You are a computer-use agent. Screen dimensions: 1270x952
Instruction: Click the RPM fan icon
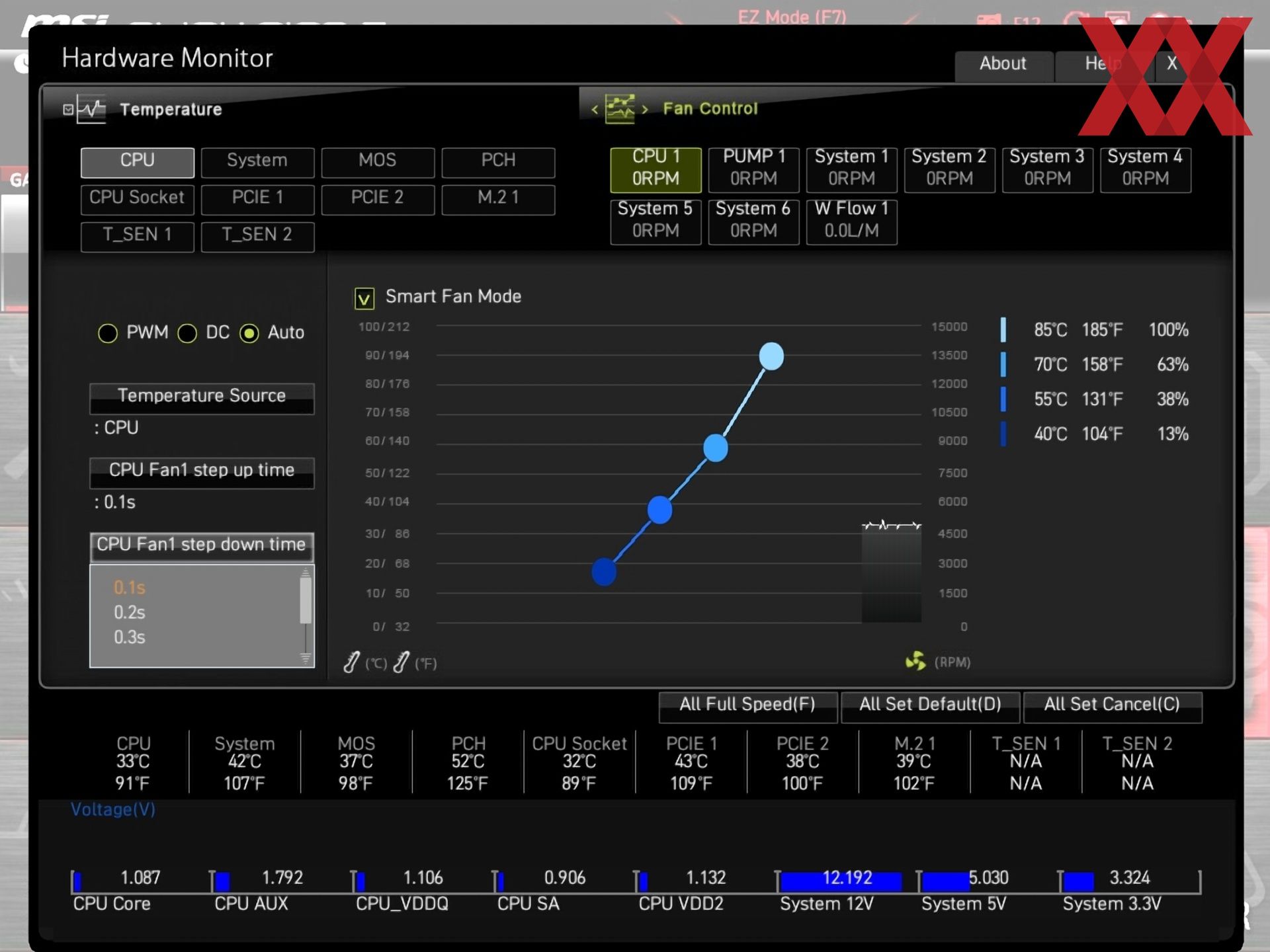point(915,660)
